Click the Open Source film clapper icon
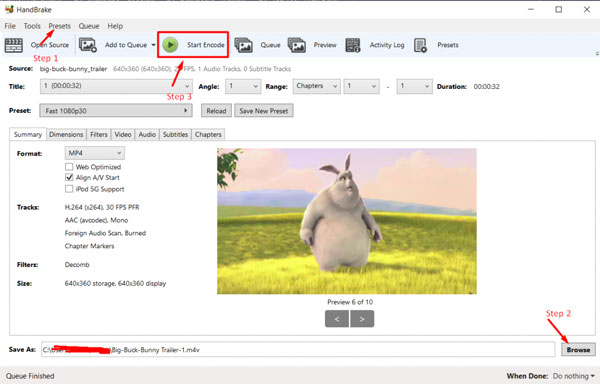The image size is (600, 384). pos(14,45)
